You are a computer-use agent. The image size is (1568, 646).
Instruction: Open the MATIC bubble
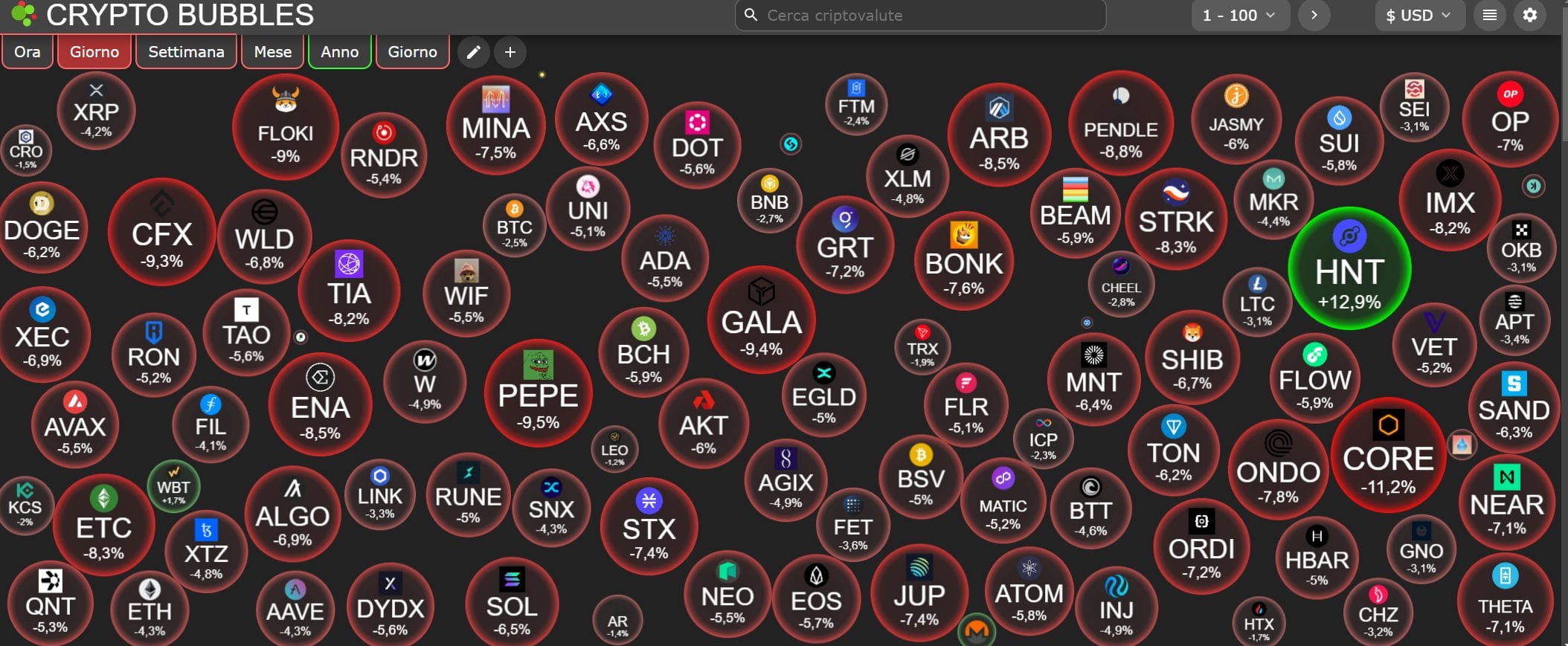pos(1003,500)
